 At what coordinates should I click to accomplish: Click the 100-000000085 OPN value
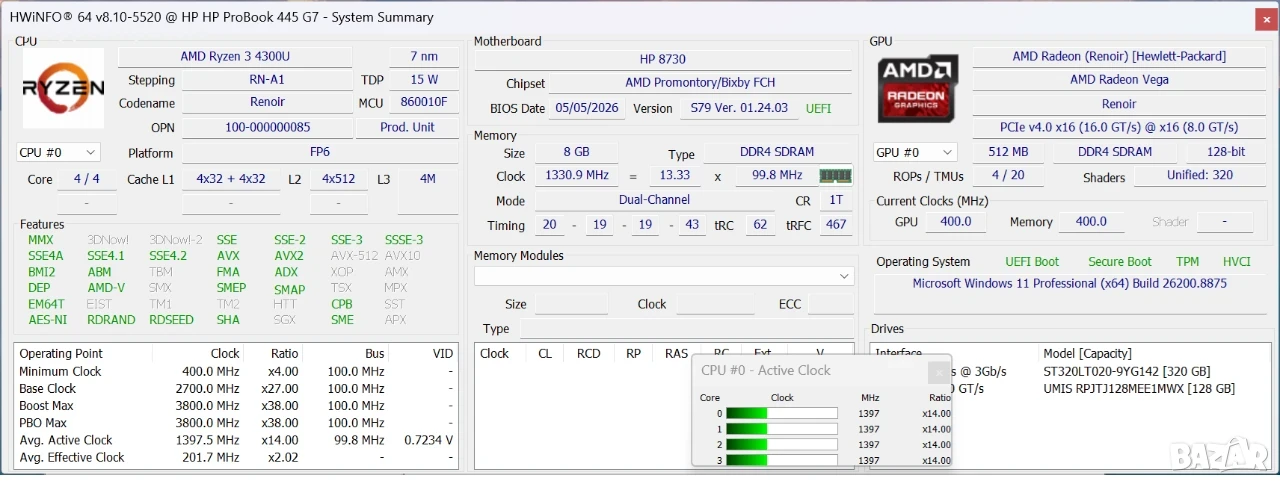(267, 127)
